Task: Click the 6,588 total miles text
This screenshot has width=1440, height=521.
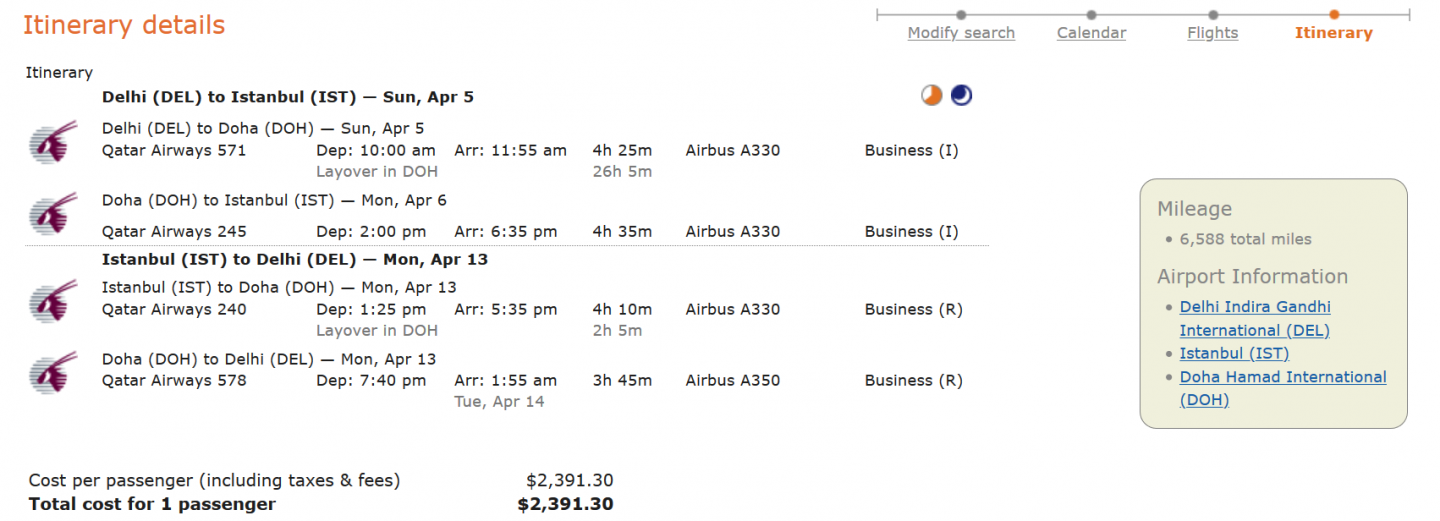Action: pyautogui.click(x=1245, y=239)
